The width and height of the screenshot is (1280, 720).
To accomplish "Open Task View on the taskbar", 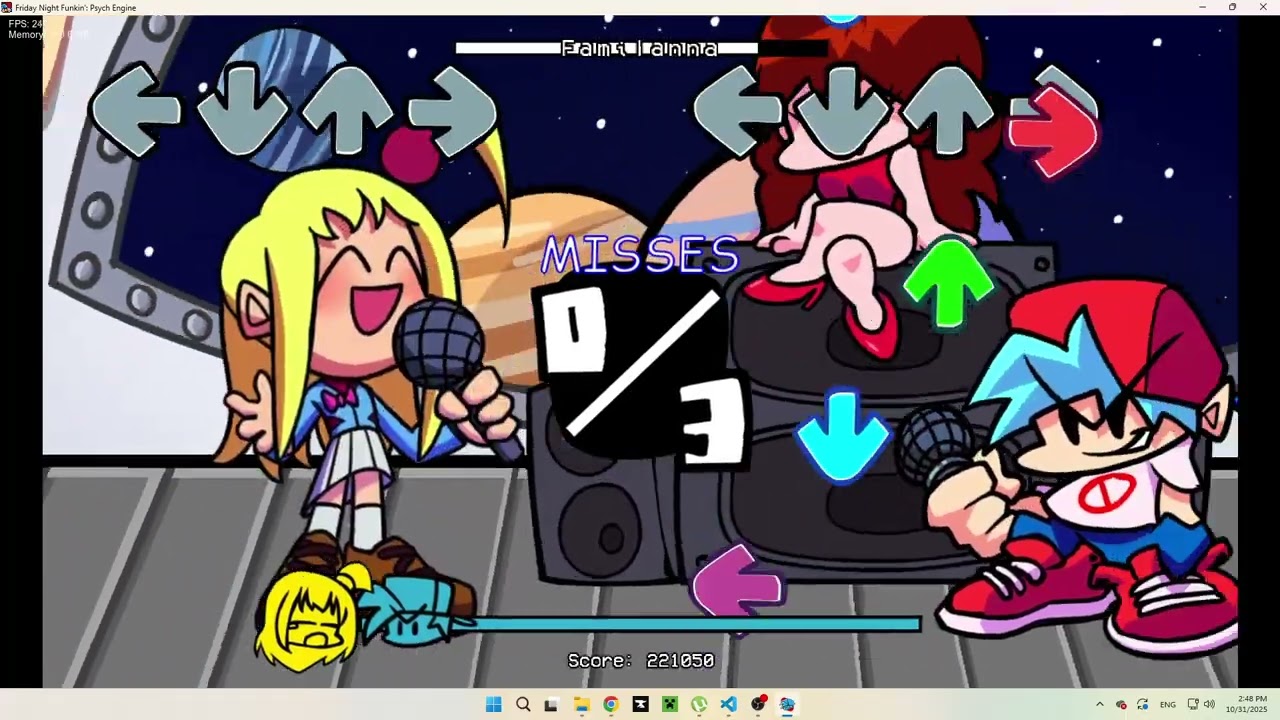I will [551, 704].
